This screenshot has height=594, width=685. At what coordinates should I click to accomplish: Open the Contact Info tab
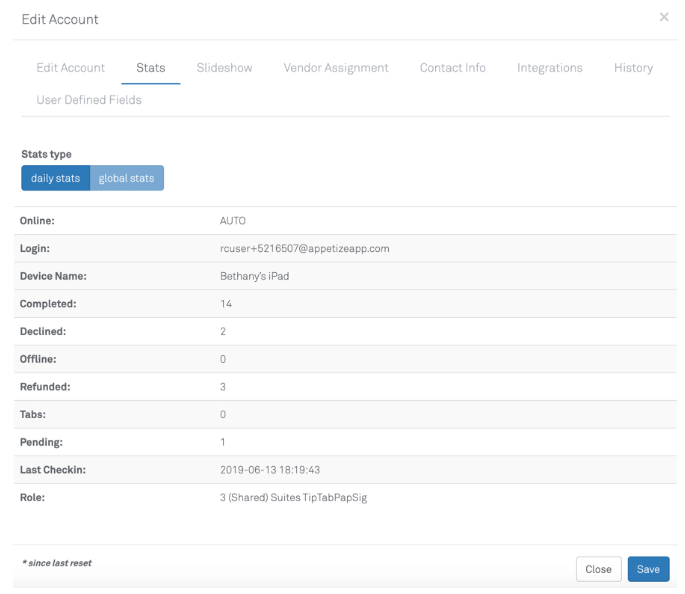coord(452,68)
